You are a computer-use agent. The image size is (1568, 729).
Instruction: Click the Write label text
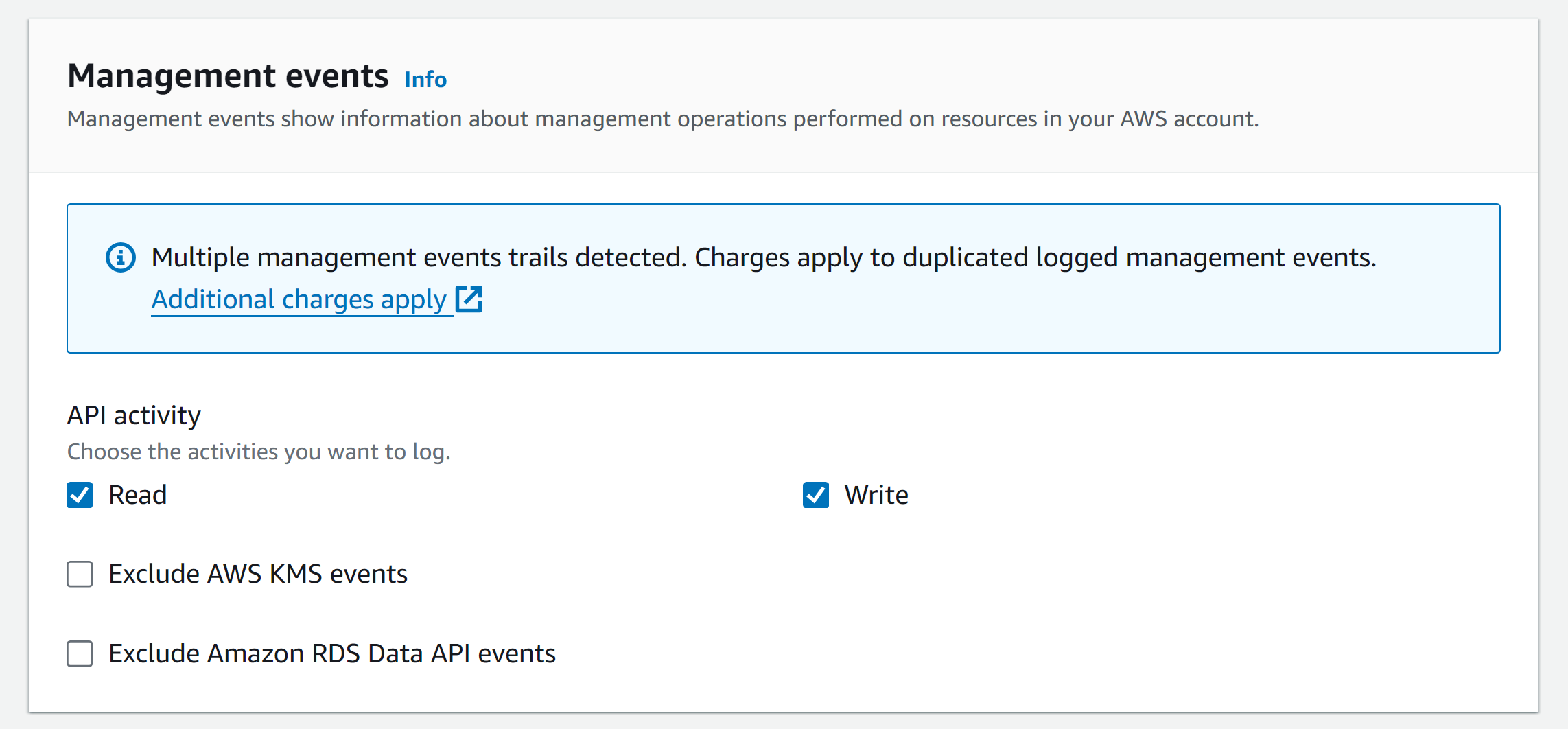pos(876,495)
